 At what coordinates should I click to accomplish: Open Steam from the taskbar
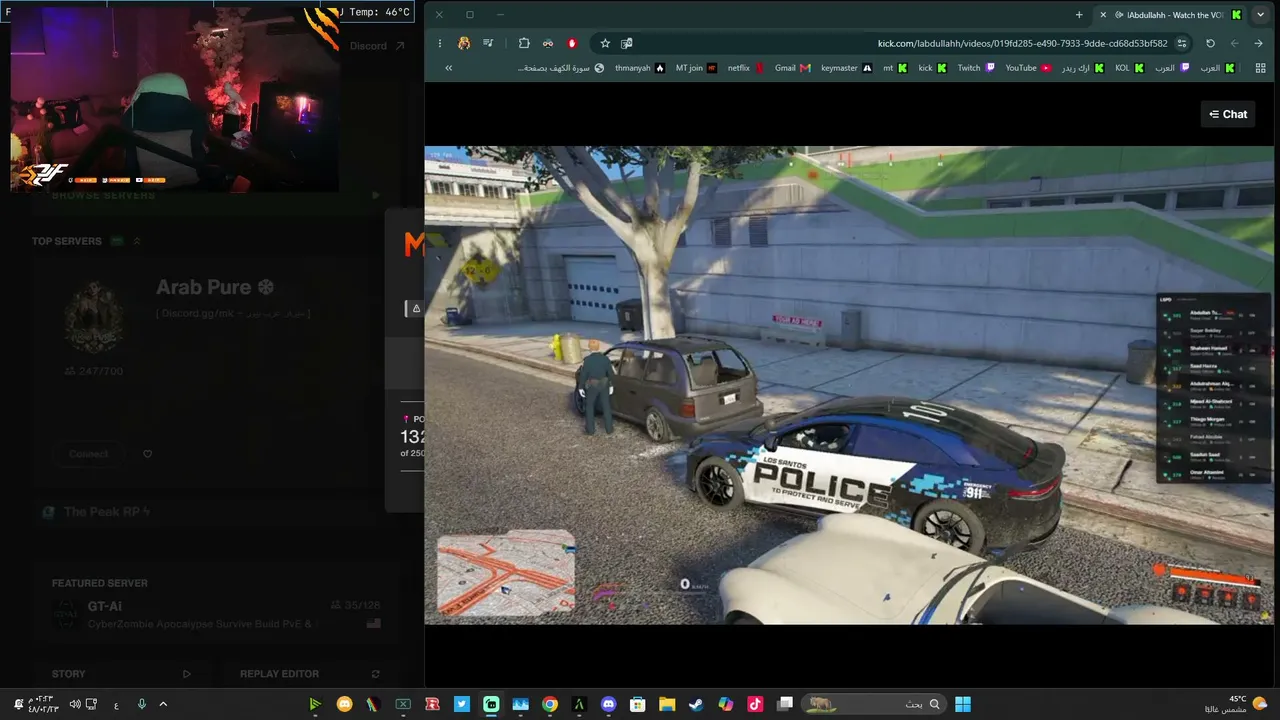coord(696,704)
